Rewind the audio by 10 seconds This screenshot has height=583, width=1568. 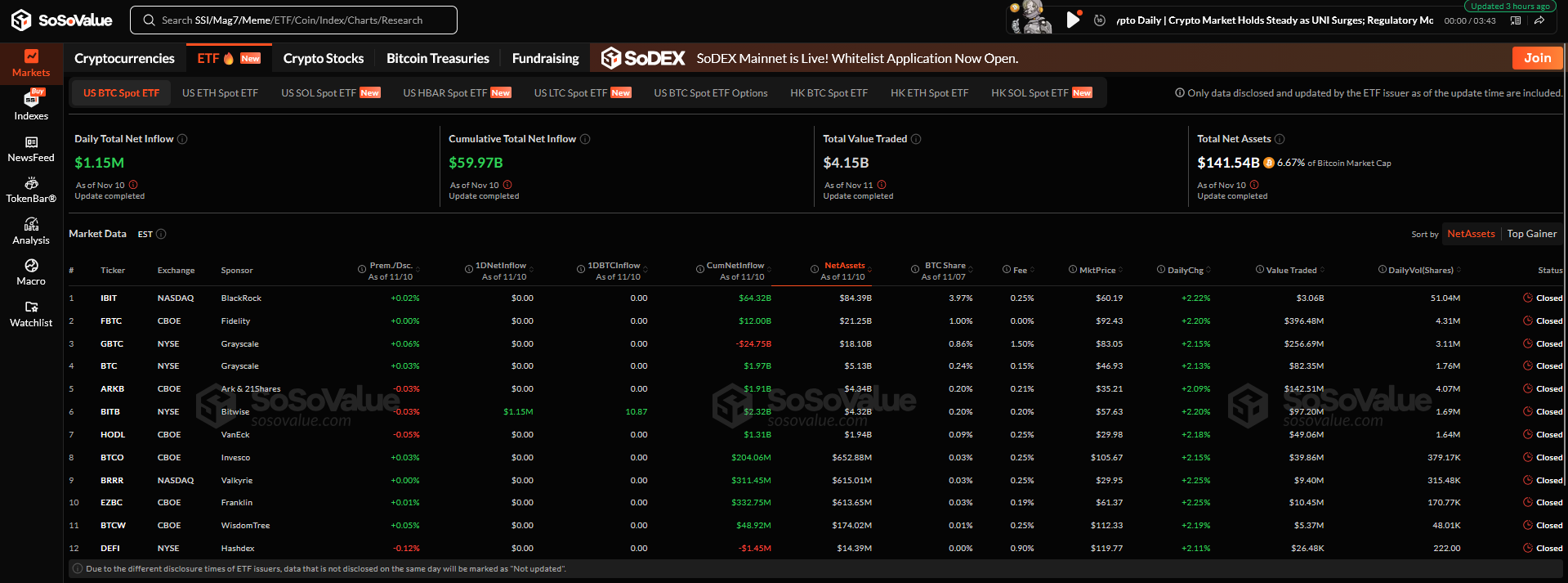pos(1100,20)
